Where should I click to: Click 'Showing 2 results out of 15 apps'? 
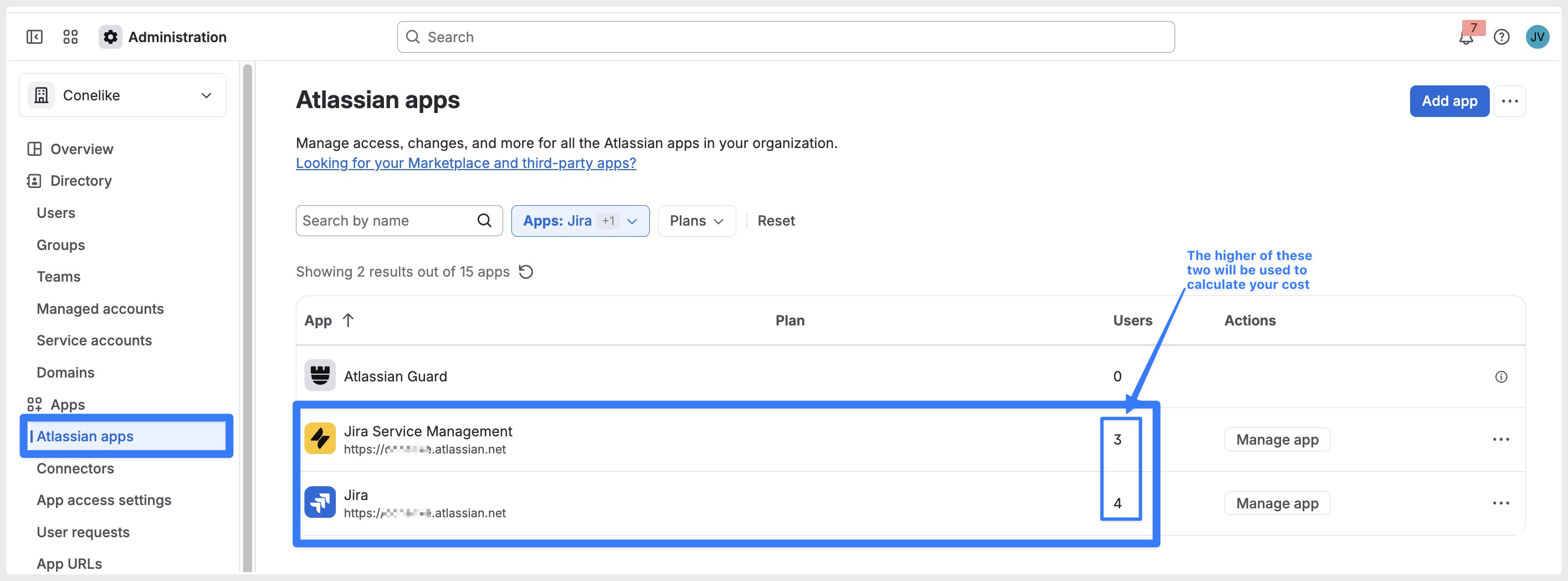402,272
